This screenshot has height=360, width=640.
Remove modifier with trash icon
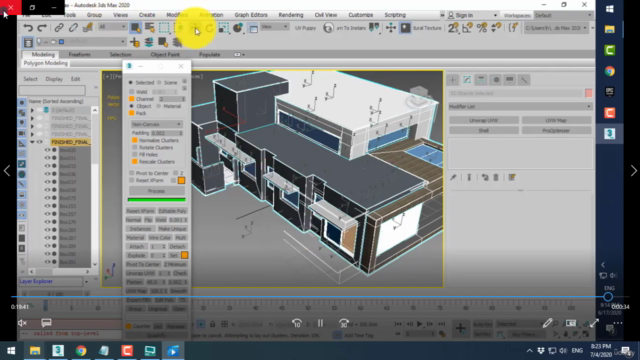pyautogui.click(x=496, y=177)
